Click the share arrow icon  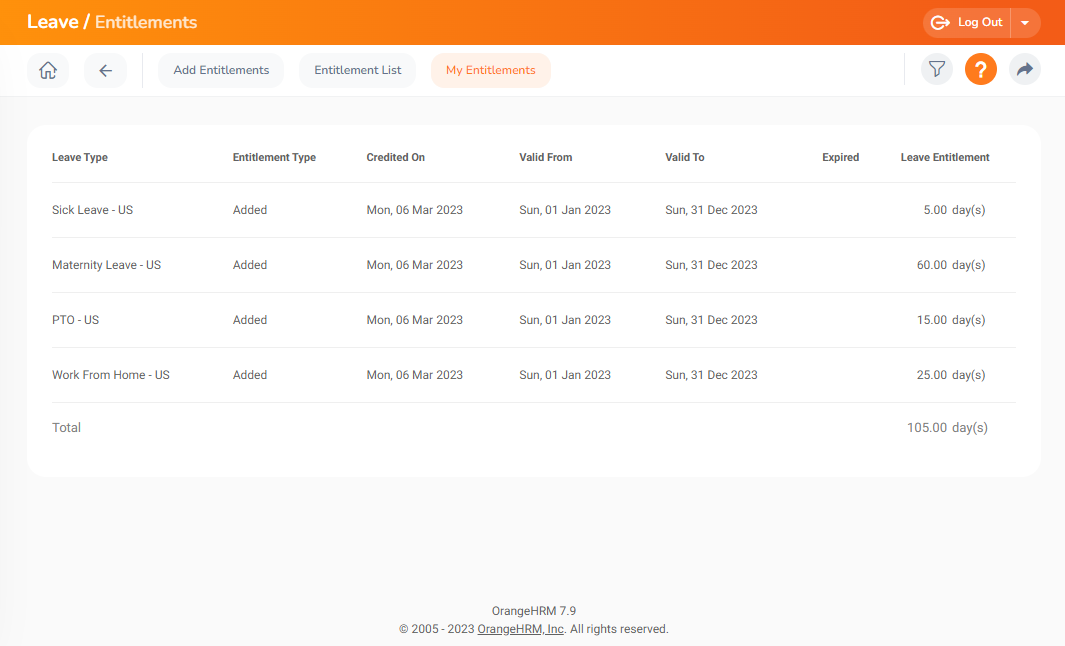pos(1025,69)
